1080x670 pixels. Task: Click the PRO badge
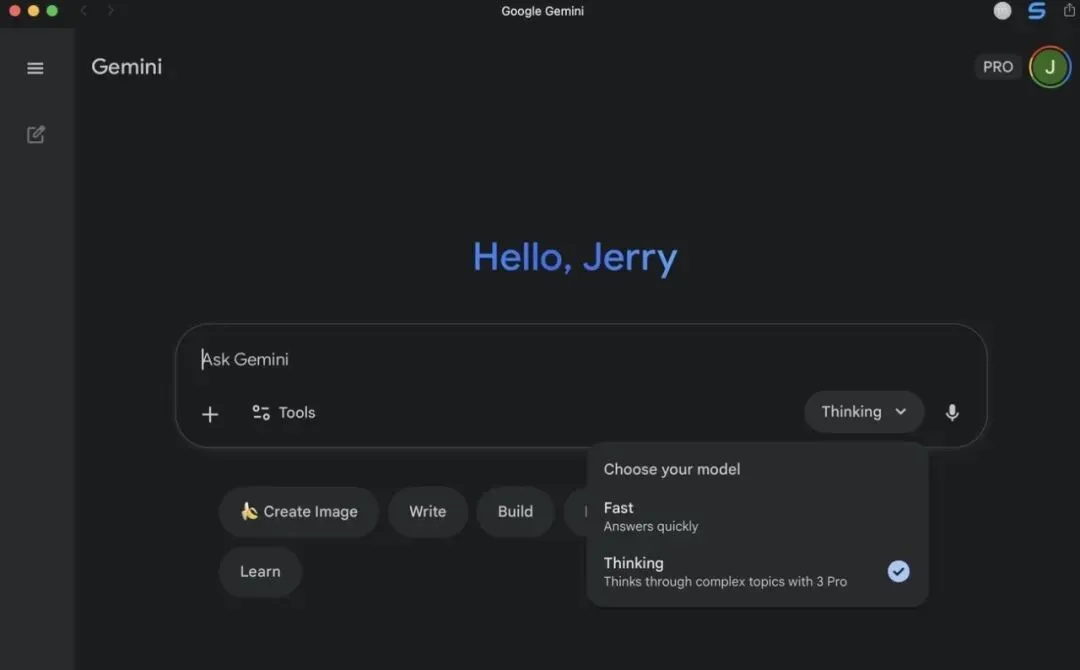997,67
